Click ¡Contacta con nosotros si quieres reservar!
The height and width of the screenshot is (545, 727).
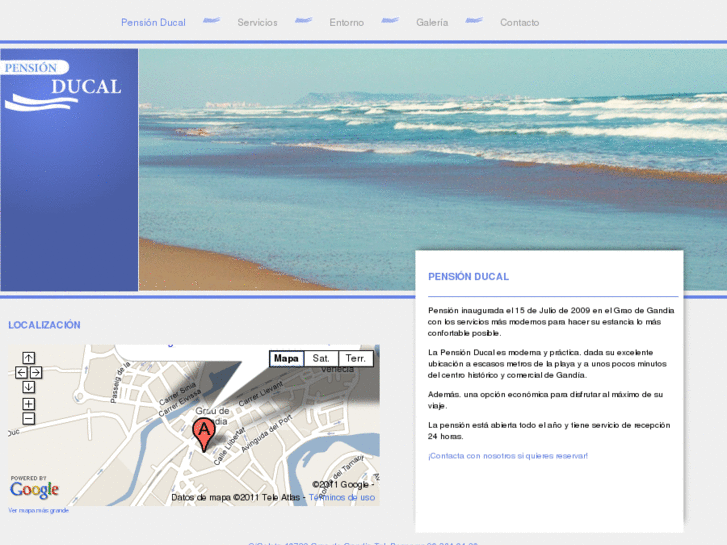point(508,455)
